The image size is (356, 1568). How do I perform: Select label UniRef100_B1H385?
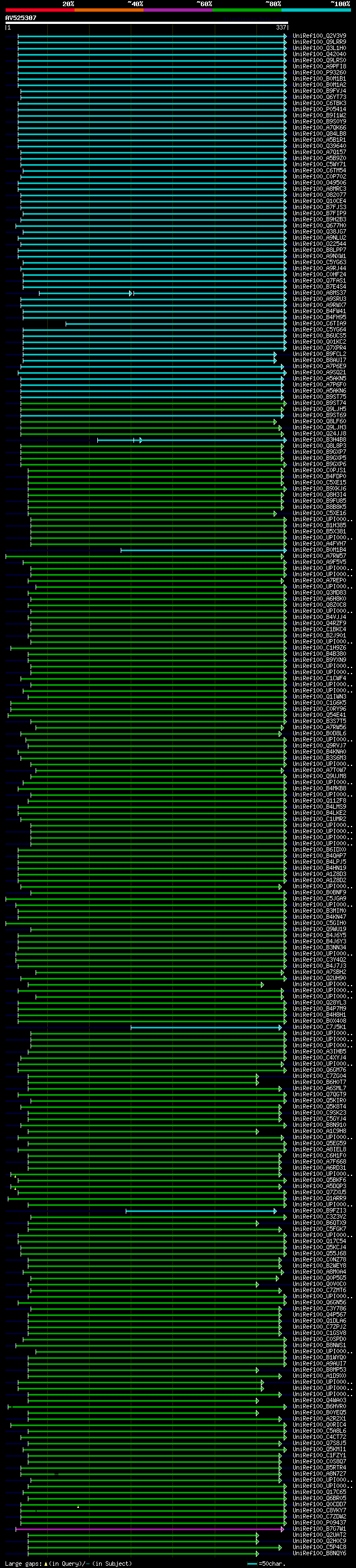click(319, 525)
